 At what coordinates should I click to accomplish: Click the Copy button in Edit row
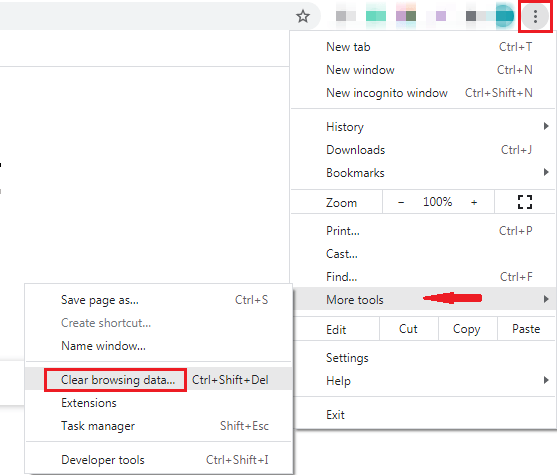coord(467,329)
